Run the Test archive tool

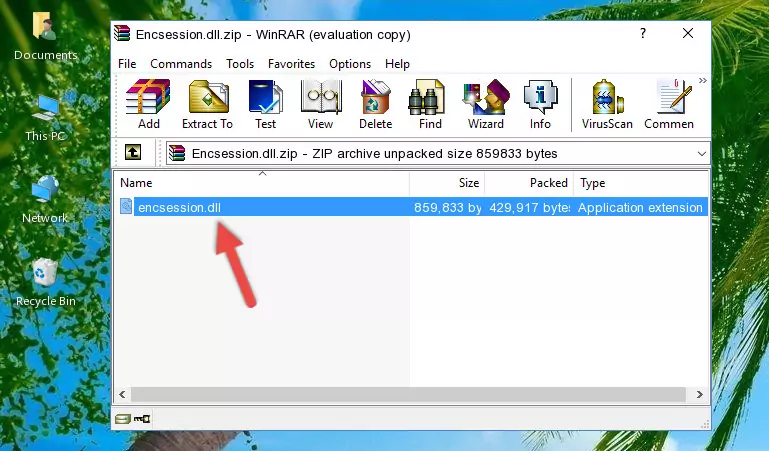pyautogui.click(x=265, y=104)
